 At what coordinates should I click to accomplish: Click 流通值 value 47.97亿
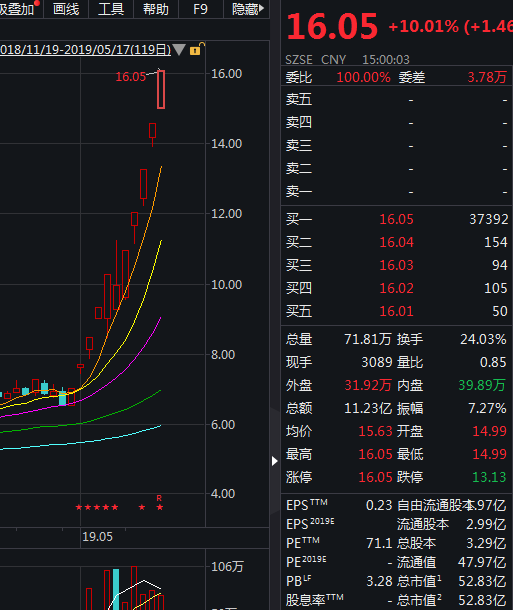[x=482, y=562]
